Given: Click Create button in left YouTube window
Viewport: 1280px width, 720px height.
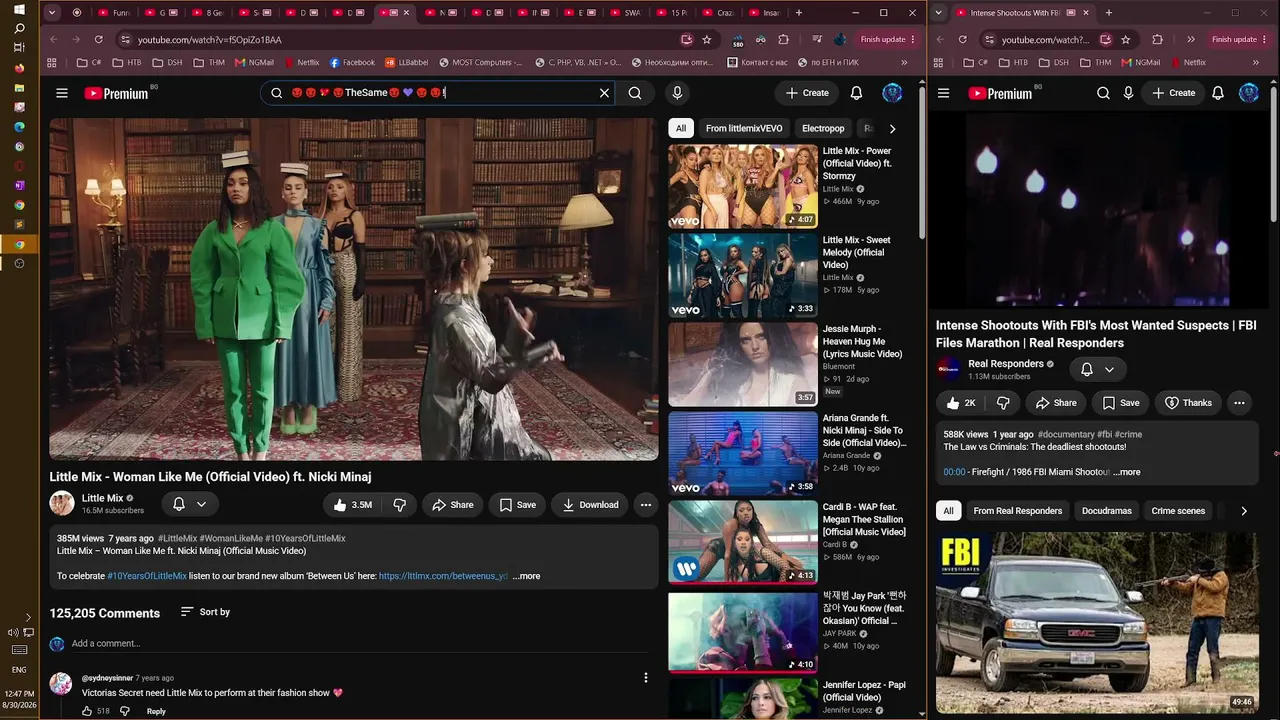Looking at the screenshot, I should pos(807,93).
